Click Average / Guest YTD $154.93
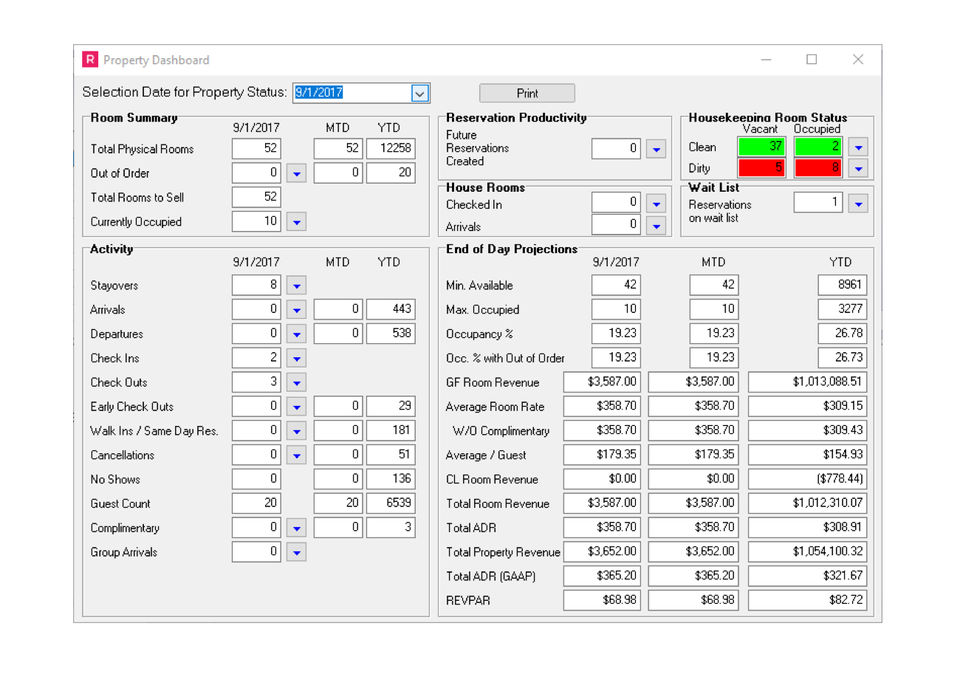The image size is (960, 676). 807,455
